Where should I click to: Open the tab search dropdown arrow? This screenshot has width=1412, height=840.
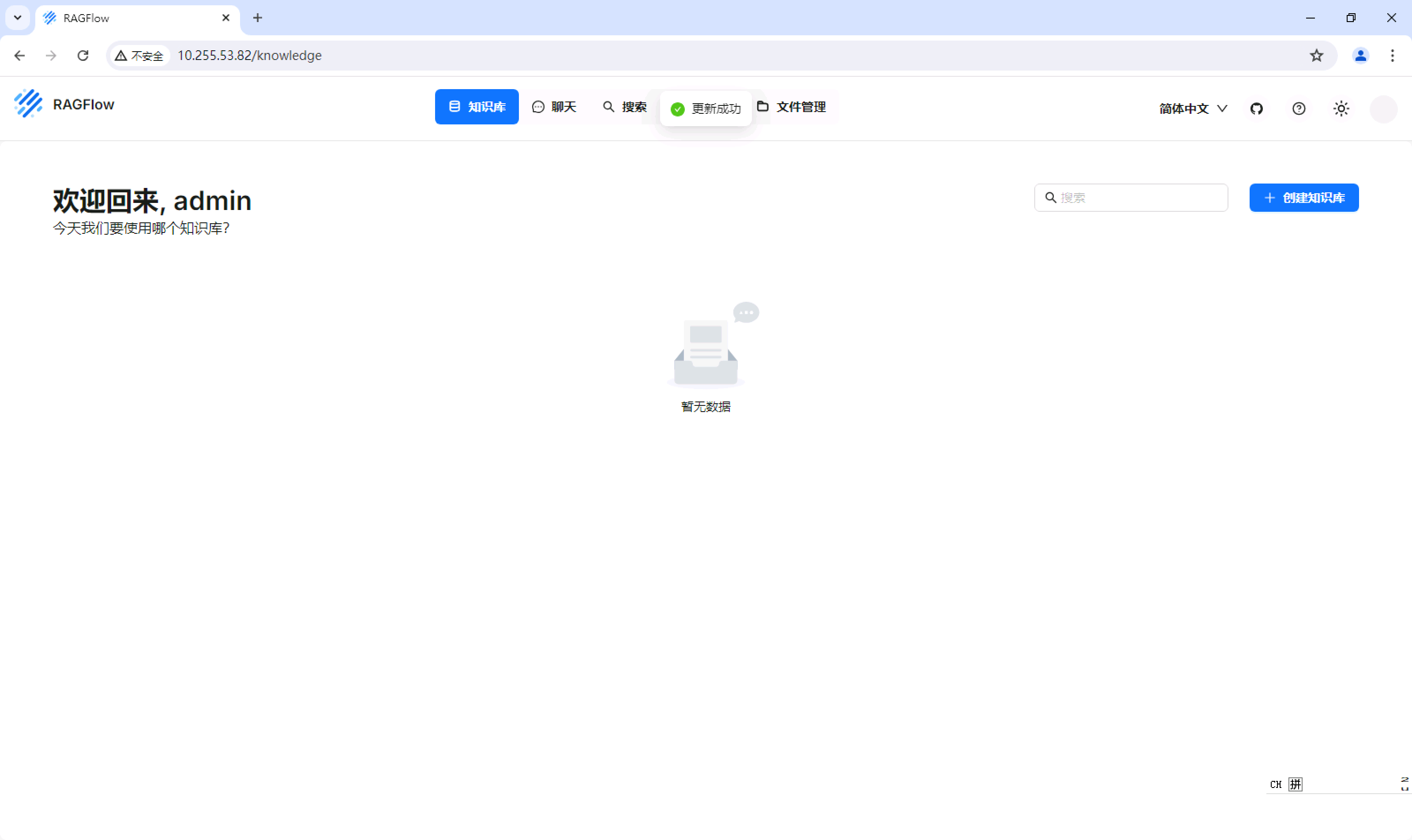[18, 18]
